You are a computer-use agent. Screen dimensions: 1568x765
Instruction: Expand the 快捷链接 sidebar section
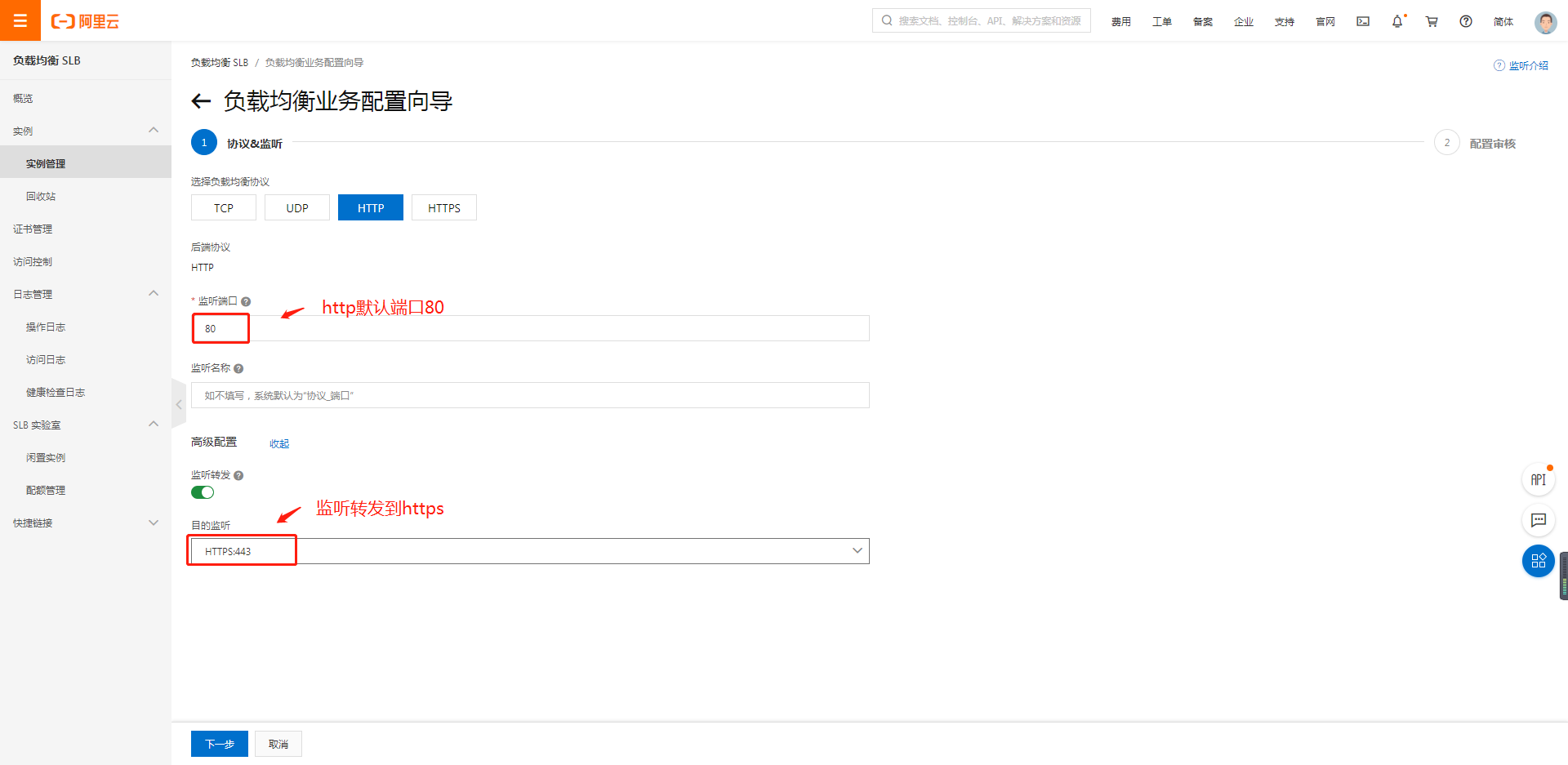154,523
